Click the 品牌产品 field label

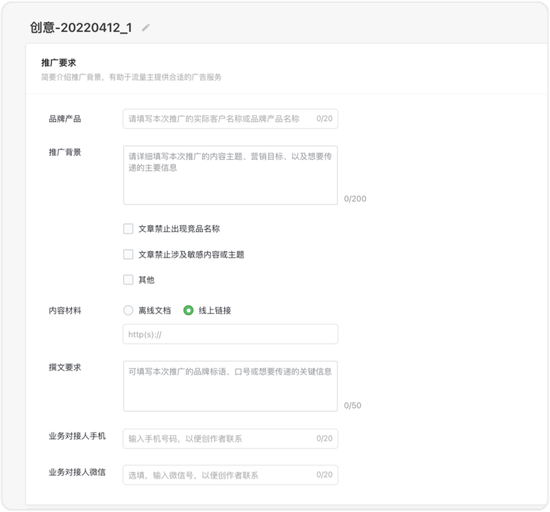65,119
